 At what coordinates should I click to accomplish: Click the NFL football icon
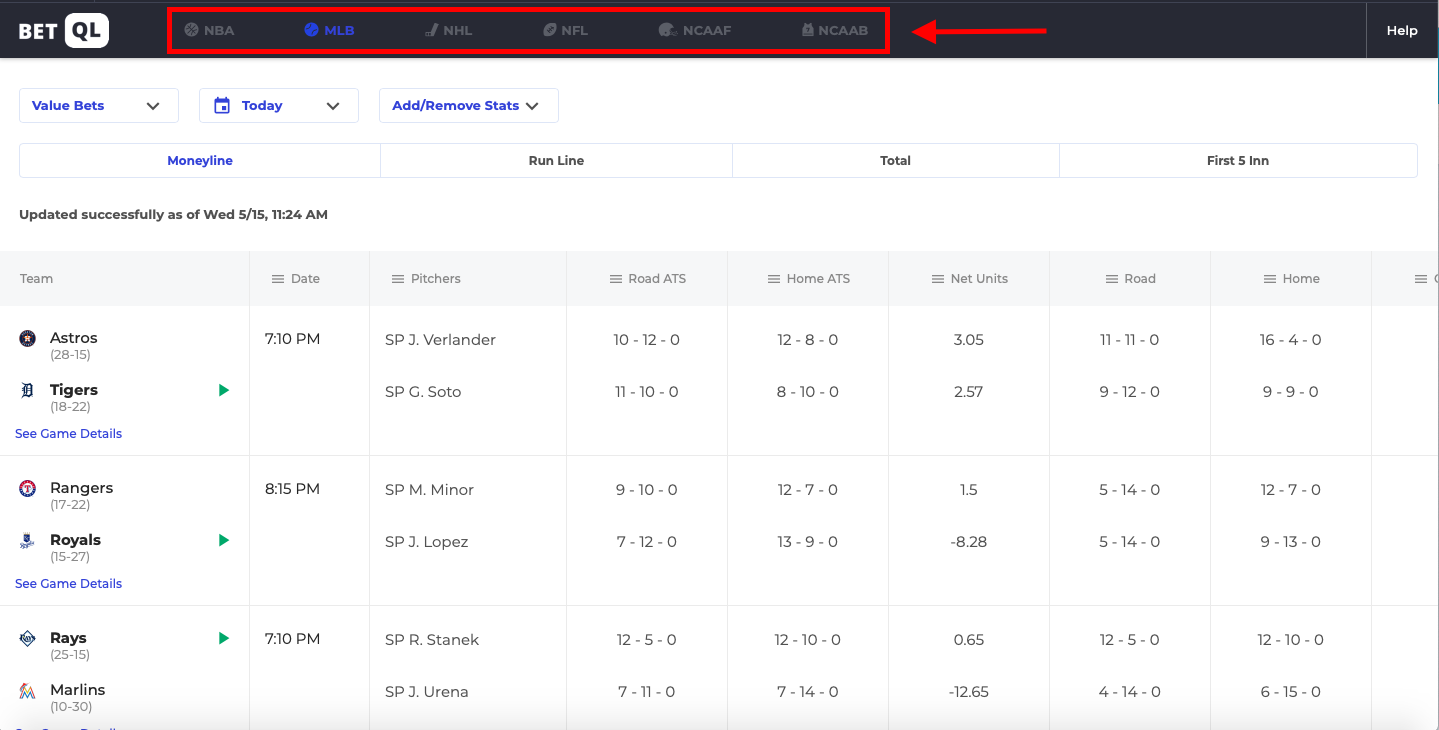pos(550,30)
